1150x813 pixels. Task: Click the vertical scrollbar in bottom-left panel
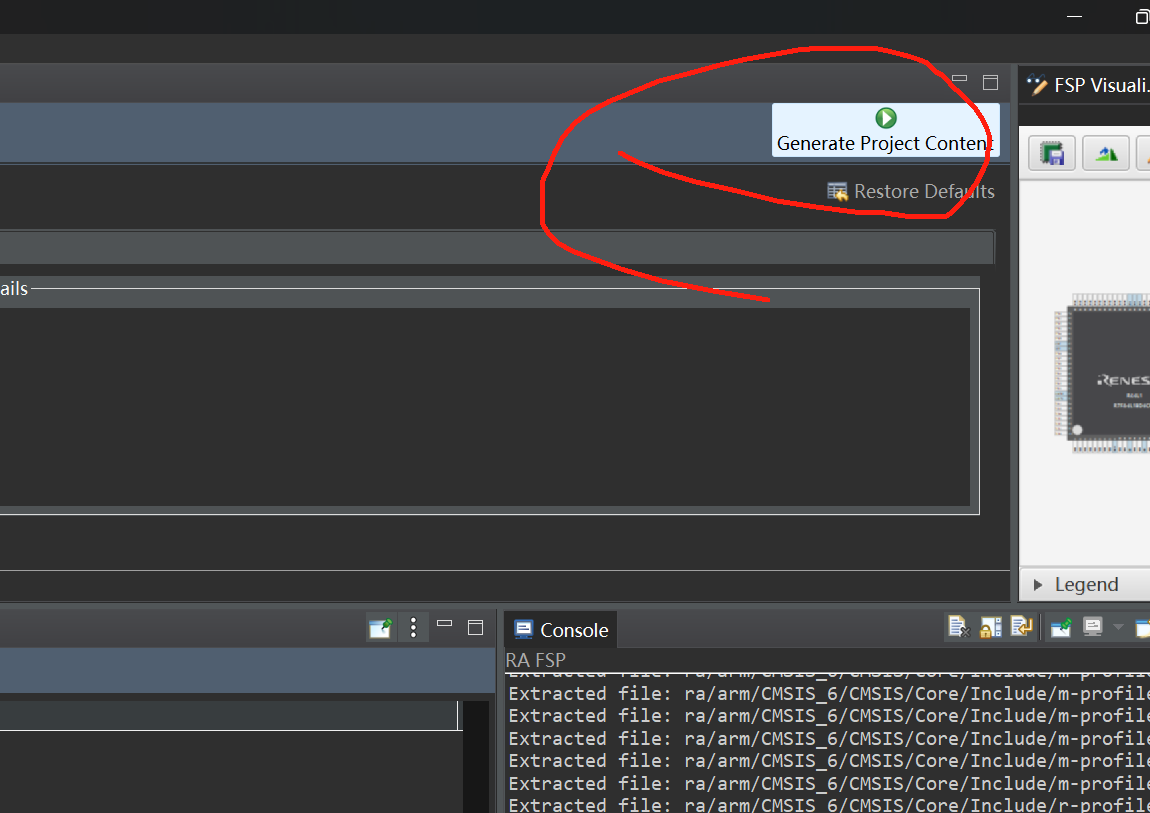476,757
